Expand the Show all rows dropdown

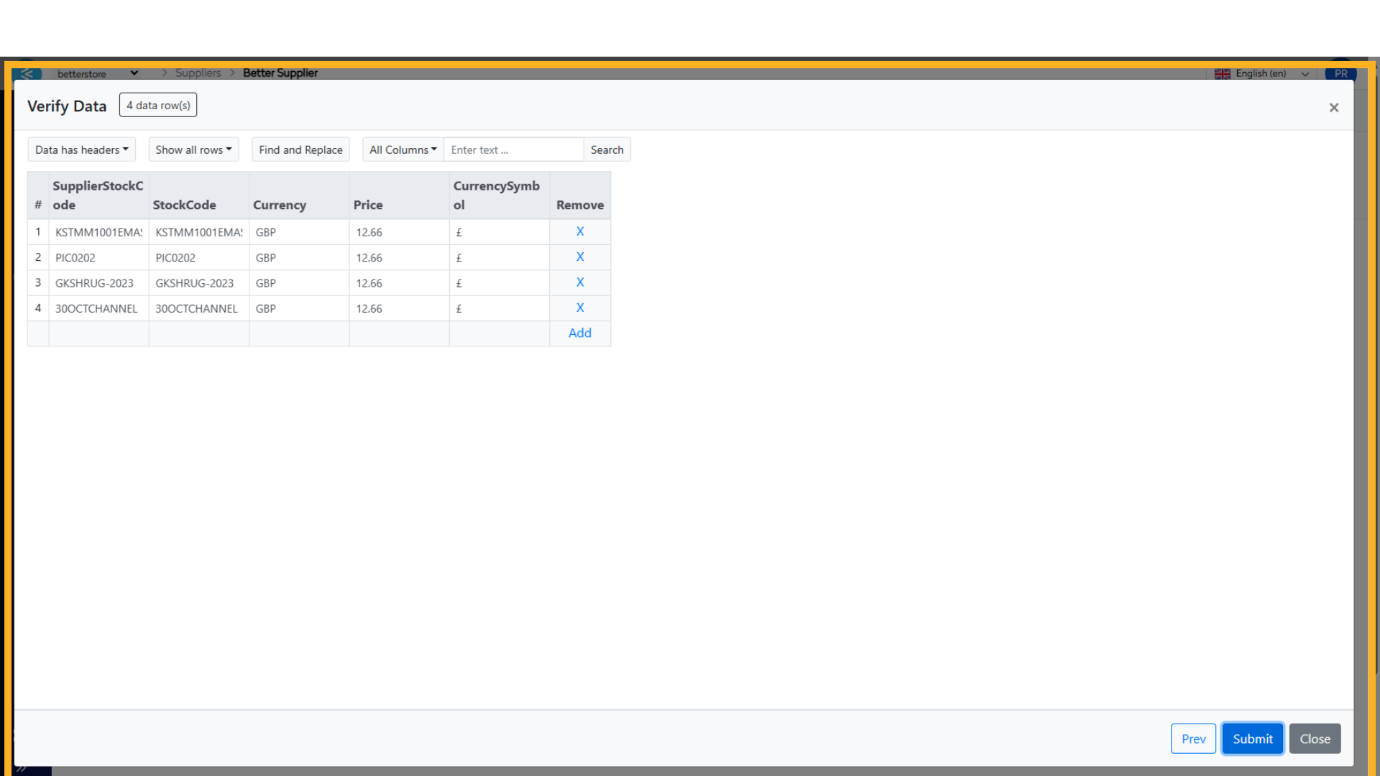click(x=194, y=150)
